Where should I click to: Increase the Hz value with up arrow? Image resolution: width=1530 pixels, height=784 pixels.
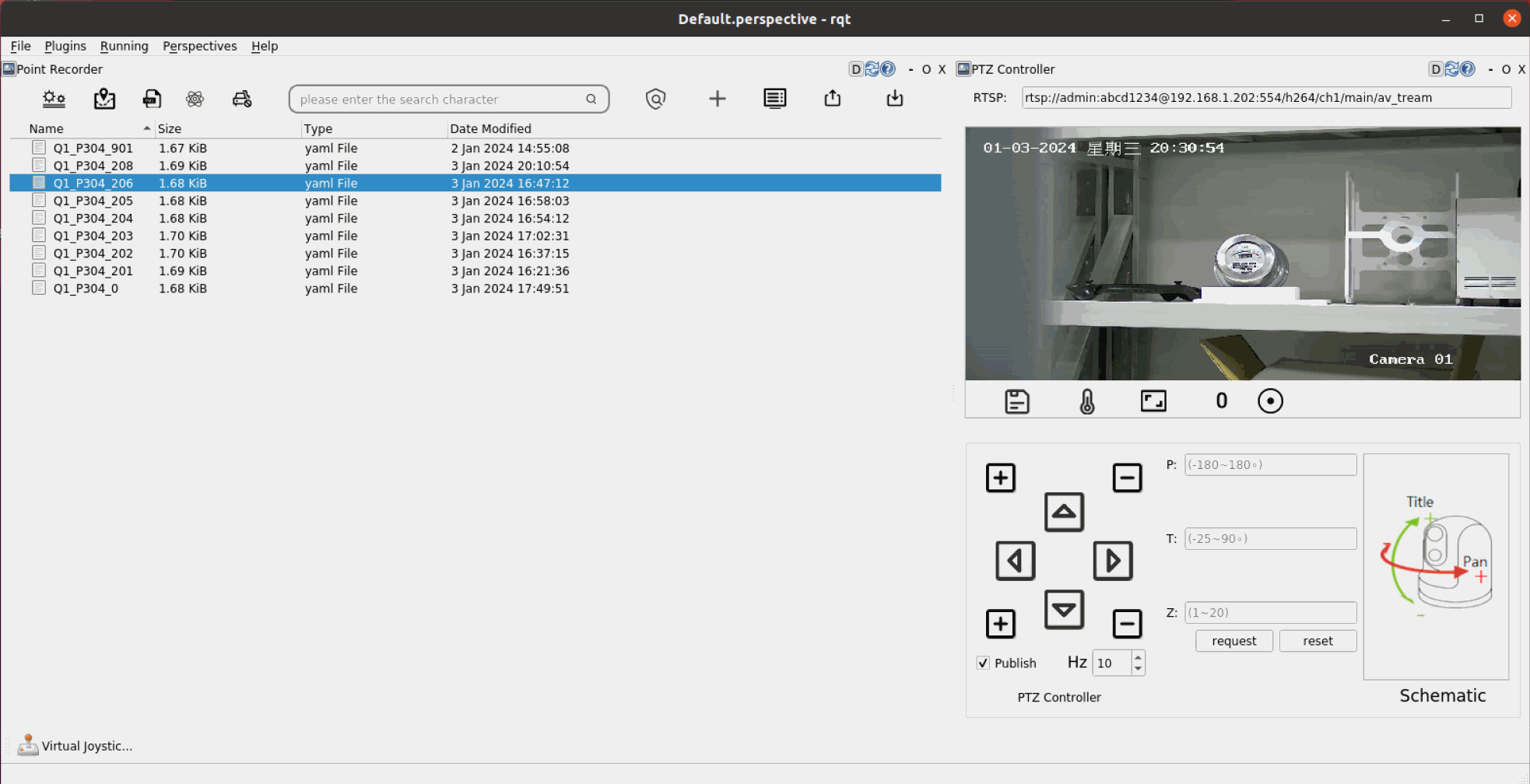pyautogui.click(x=1138, y=657)
